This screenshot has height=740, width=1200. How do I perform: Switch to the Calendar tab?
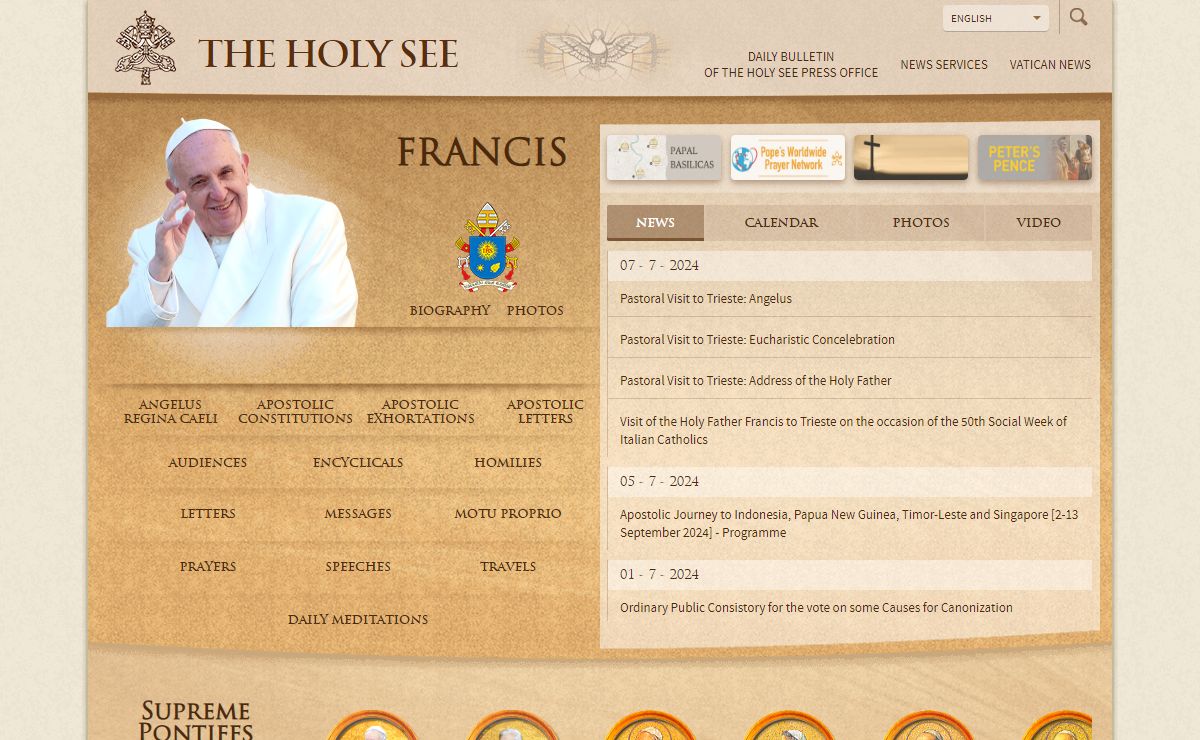coord(781,223)
